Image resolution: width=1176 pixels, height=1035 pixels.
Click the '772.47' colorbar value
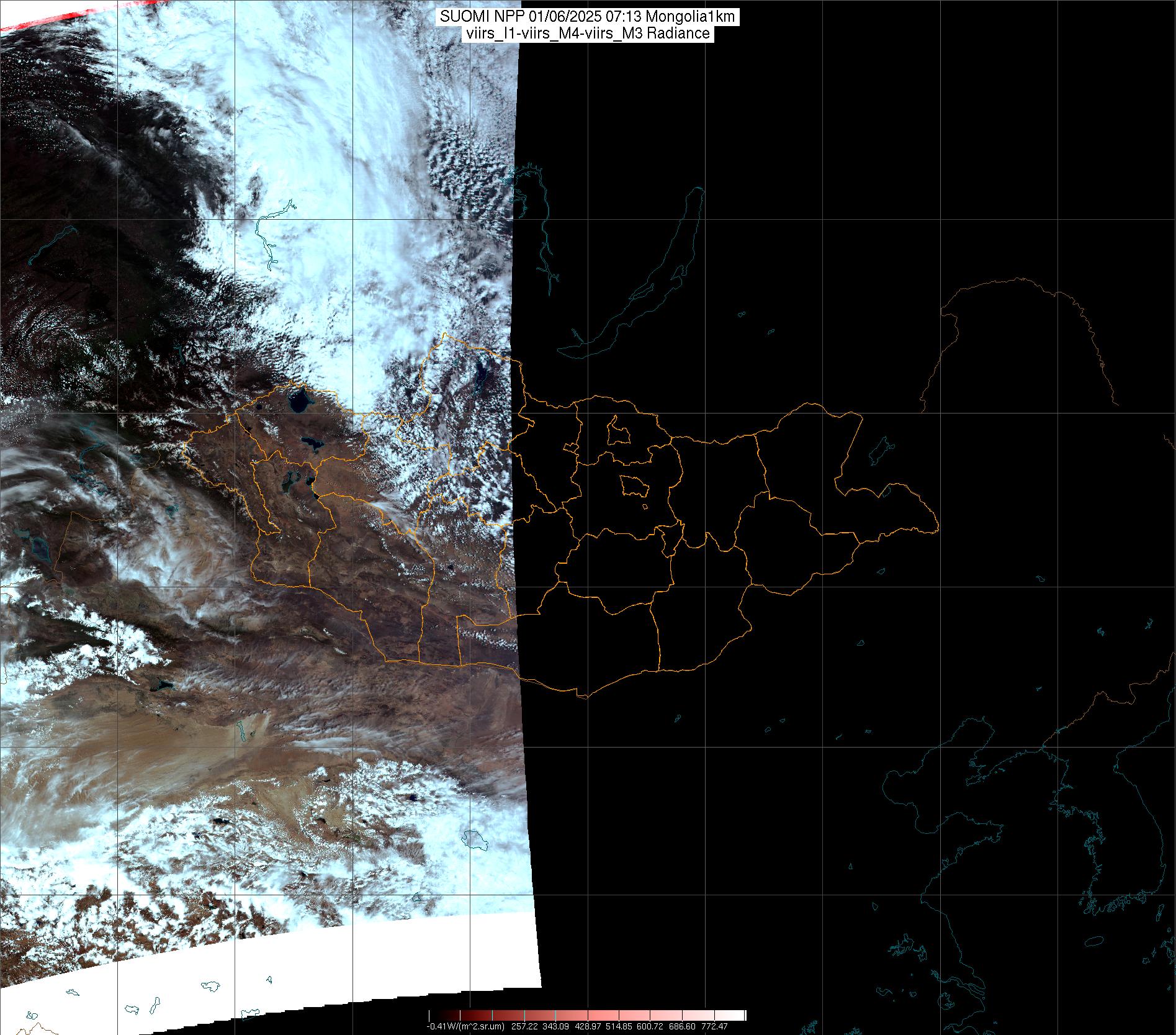click(x=714, y=1026)
